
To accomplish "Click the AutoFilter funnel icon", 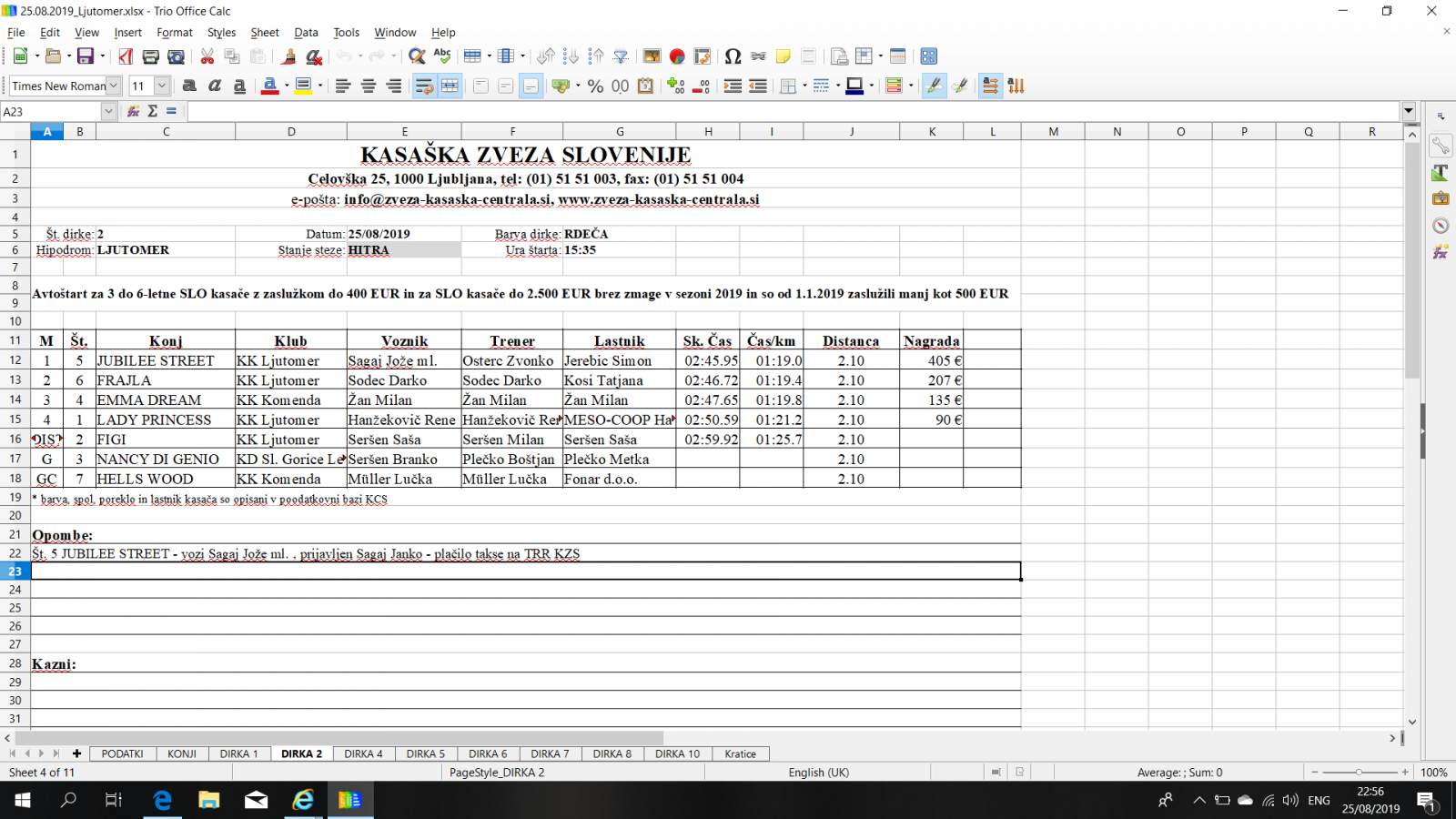I will (x=622, y=56).
